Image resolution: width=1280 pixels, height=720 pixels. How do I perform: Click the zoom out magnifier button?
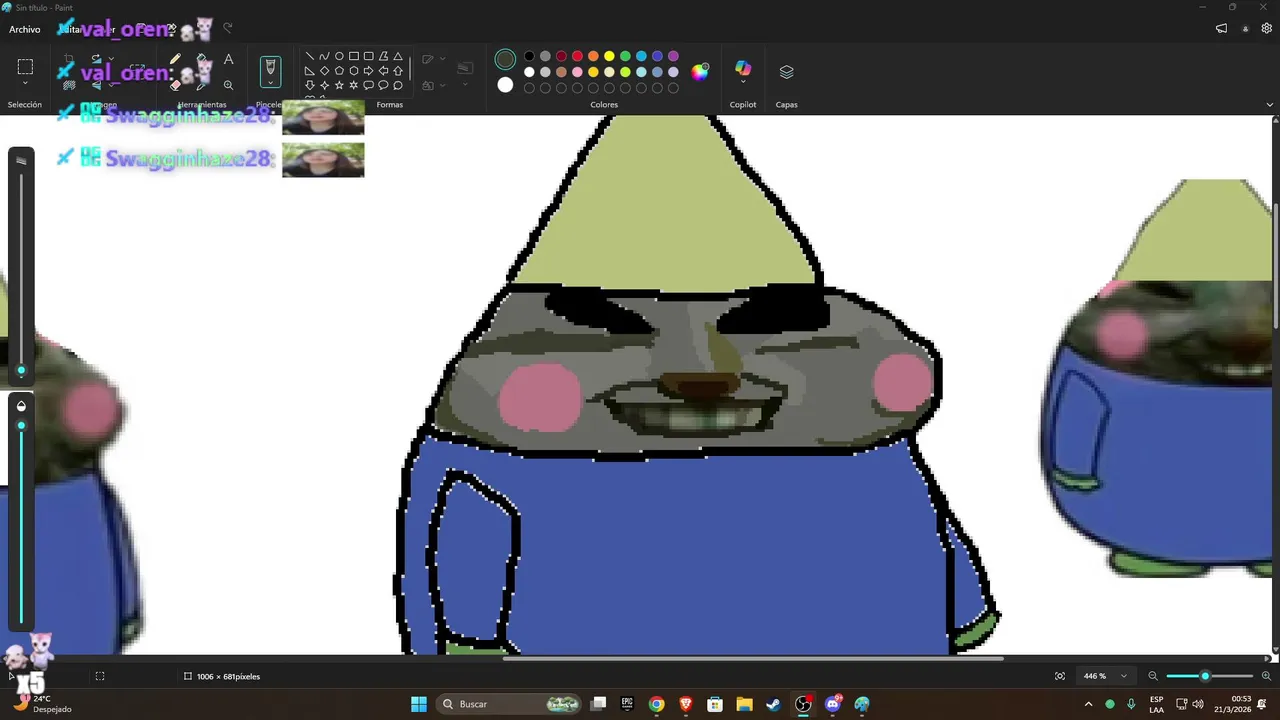1153,676
